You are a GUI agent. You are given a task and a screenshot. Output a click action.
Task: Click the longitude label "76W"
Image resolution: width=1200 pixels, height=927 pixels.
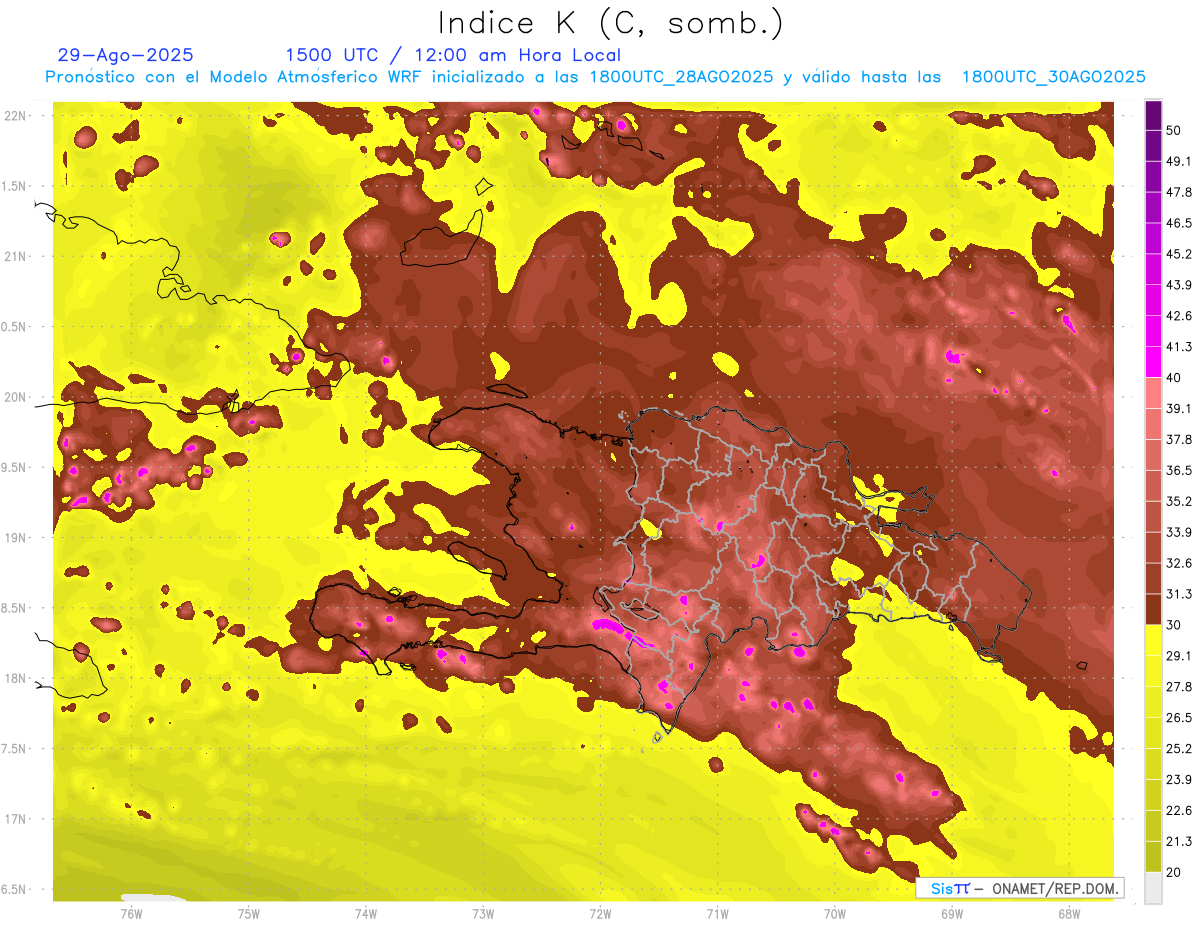131,913
